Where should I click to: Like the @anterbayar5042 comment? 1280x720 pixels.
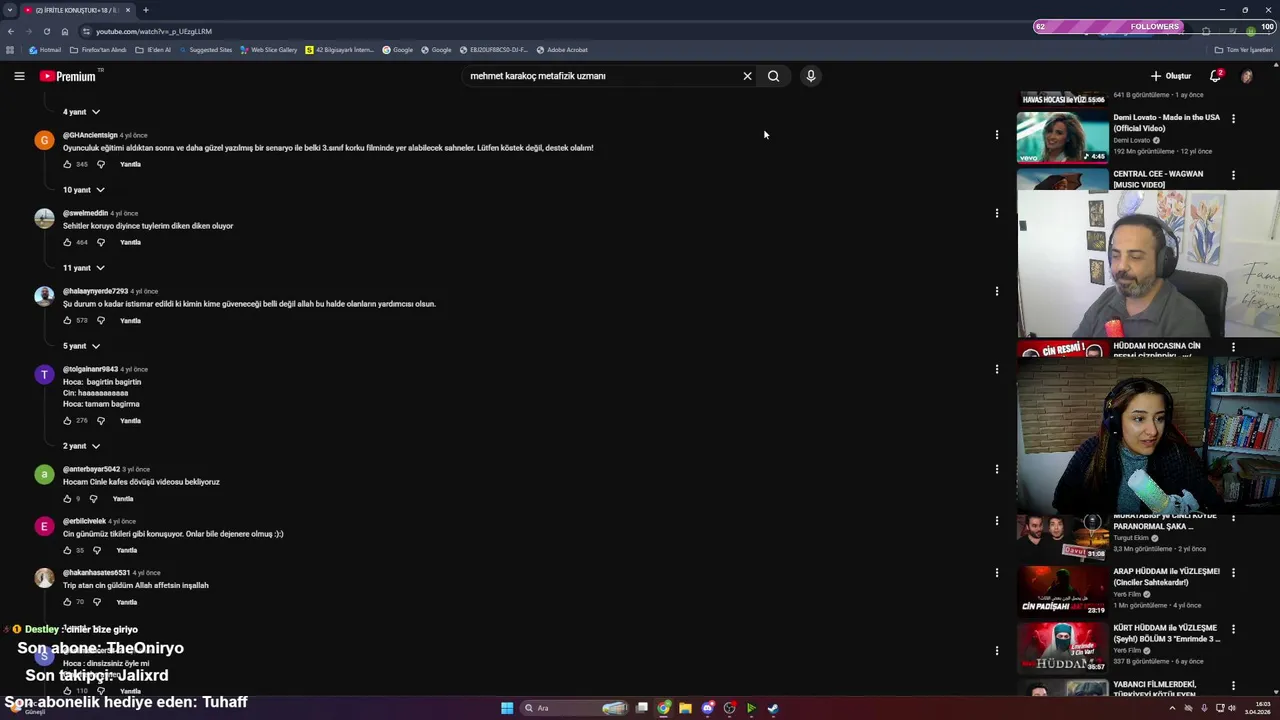(x=68, y=498)
